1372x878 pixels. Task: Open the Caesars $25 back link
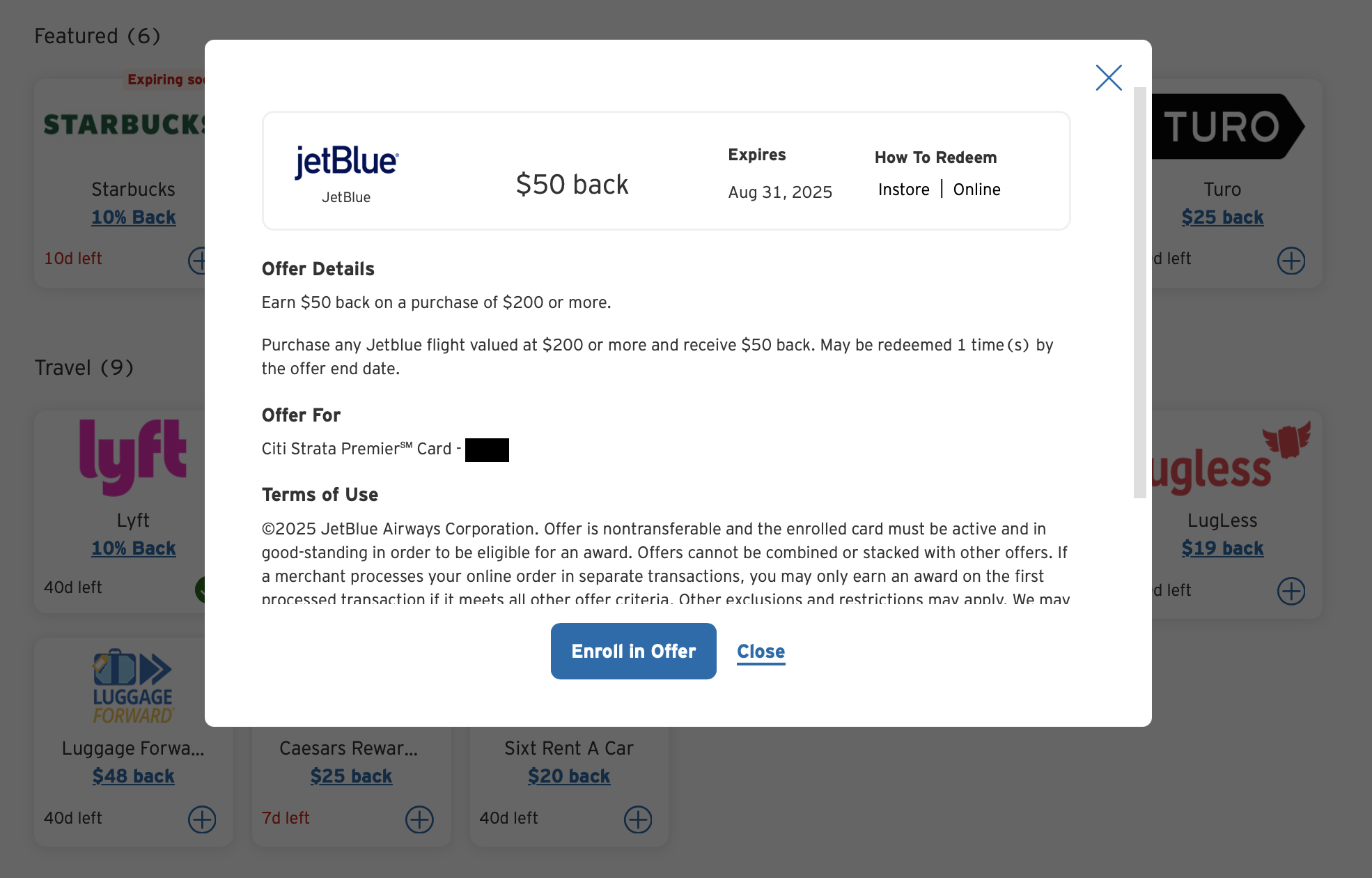coord(351,776)
